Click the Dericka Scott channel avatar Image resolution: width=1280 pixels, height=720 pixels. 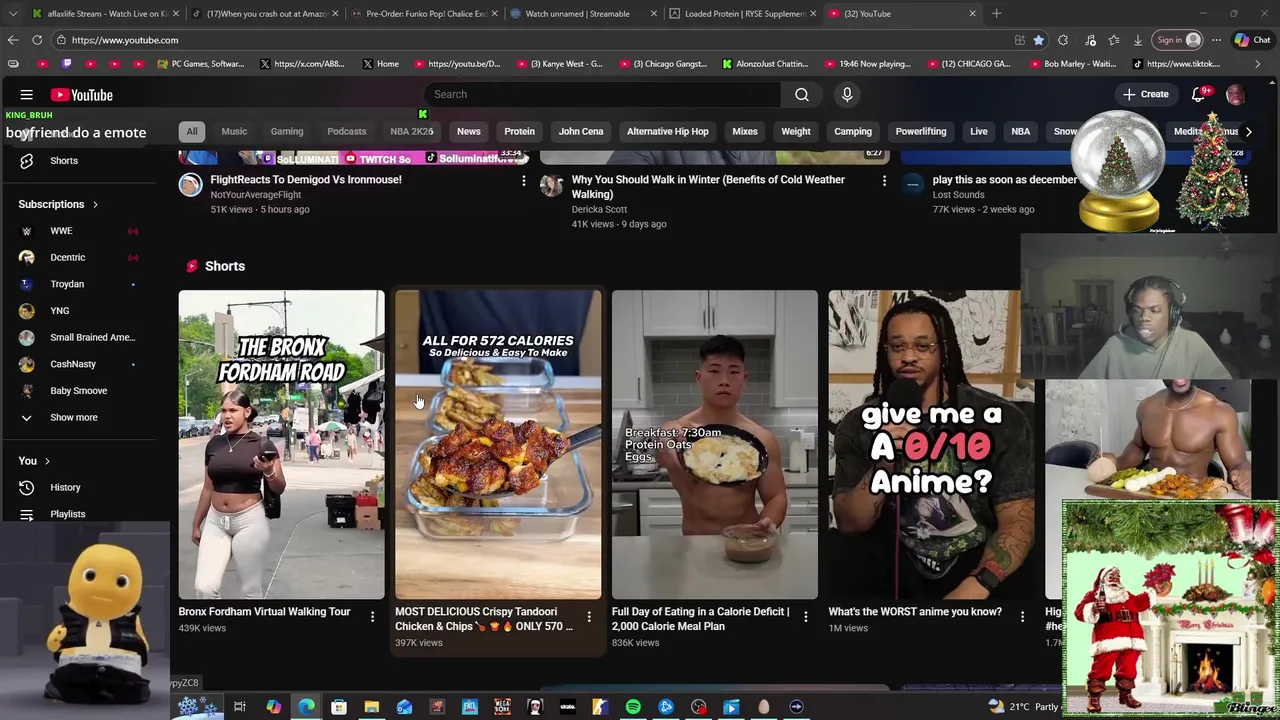551,185
